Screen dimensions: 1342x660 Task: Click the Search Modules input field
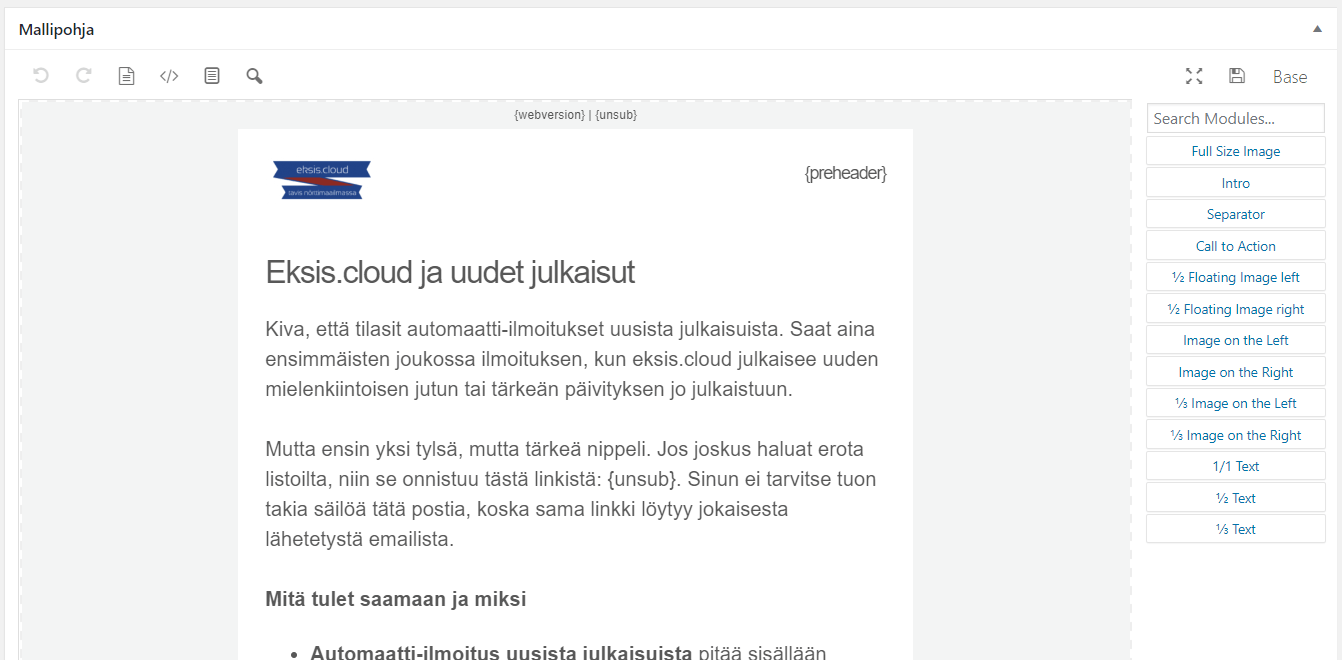tap(1235, 118)
